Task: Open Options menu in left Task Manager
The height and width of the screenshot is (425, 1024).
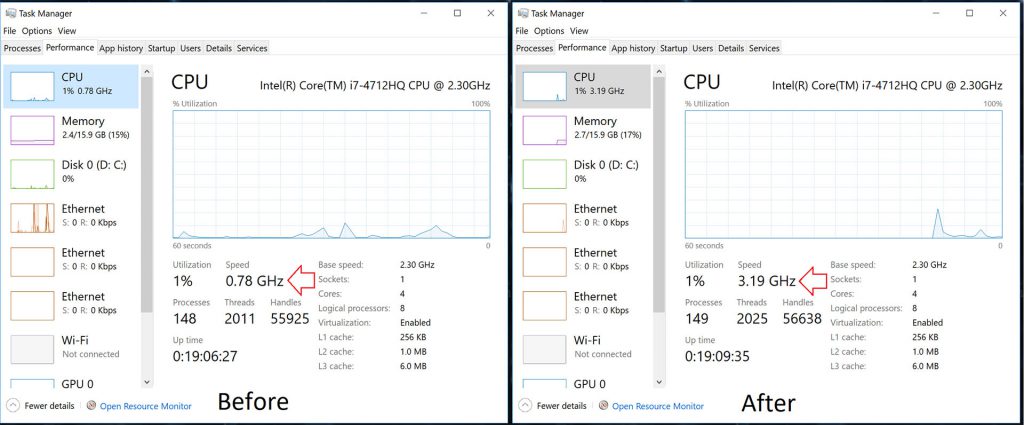Action: click(x=37, y=31)
